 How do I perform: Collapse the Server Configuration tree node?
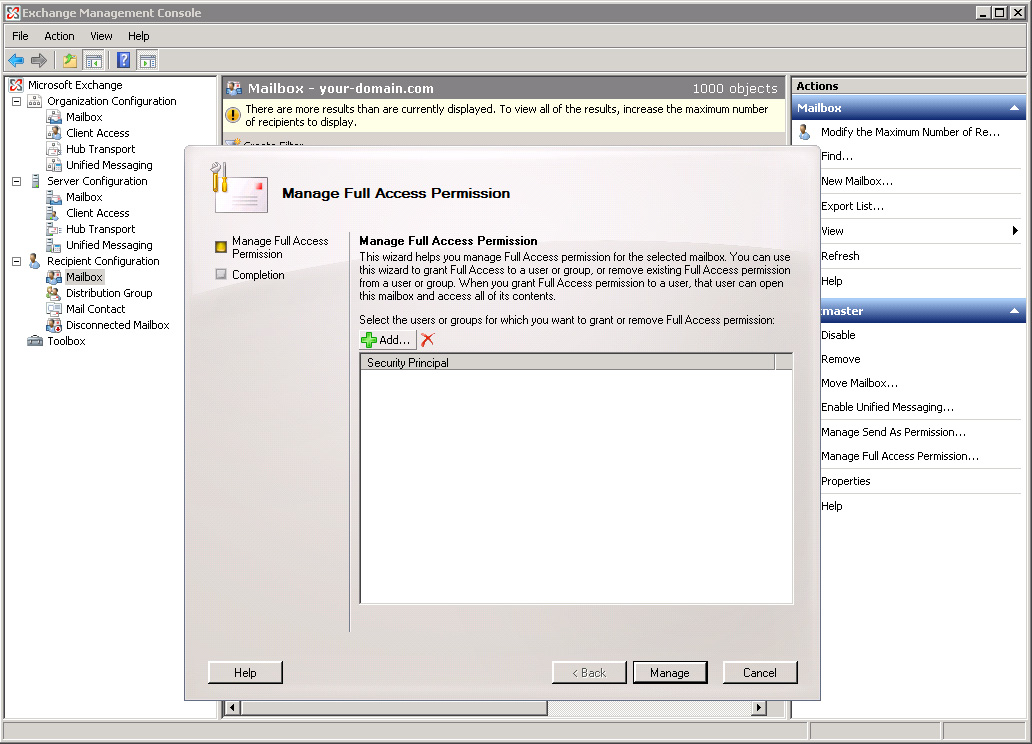[16, 181]
